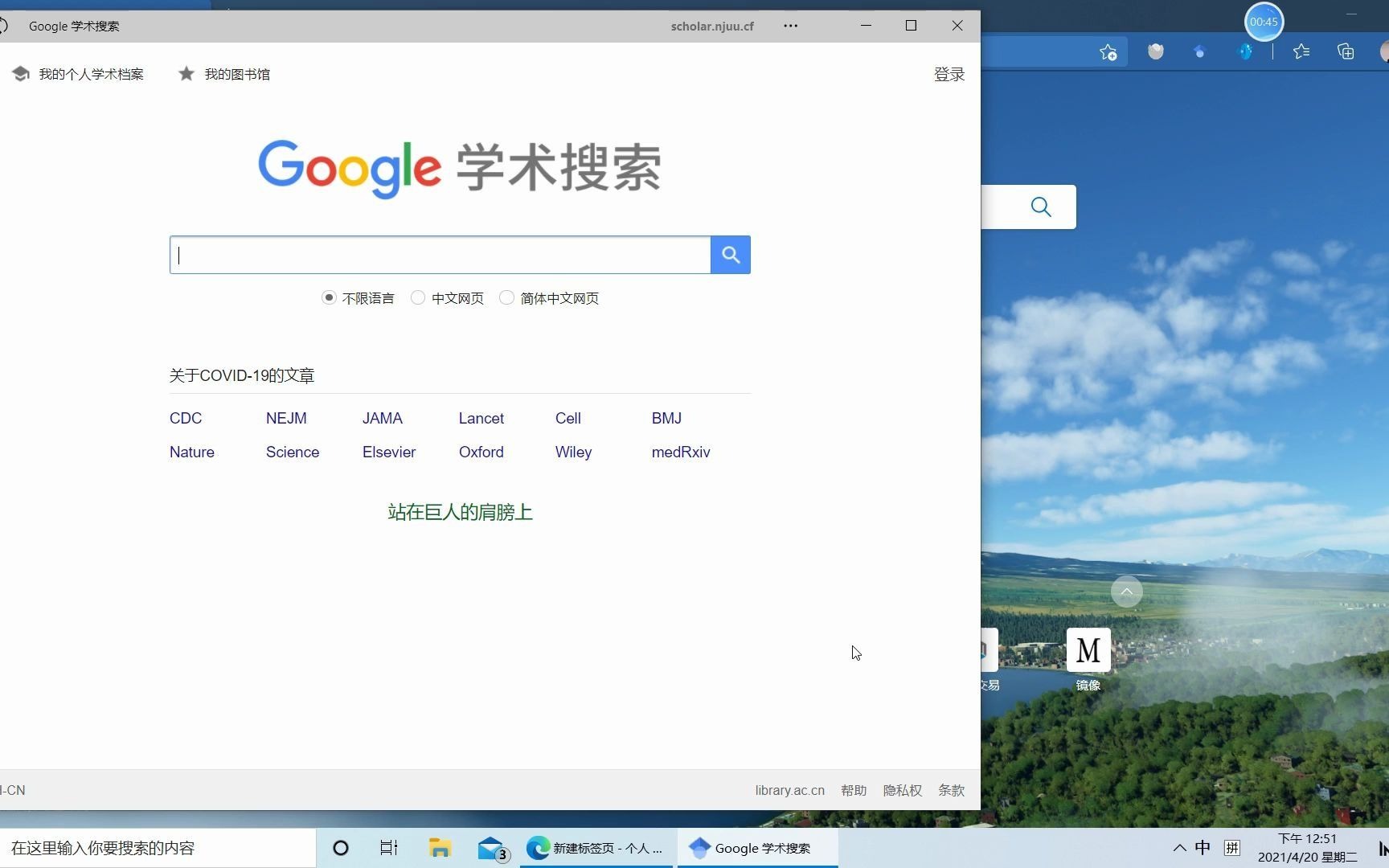
Task: Open the Lancet articles link
Action: [481, 419]
